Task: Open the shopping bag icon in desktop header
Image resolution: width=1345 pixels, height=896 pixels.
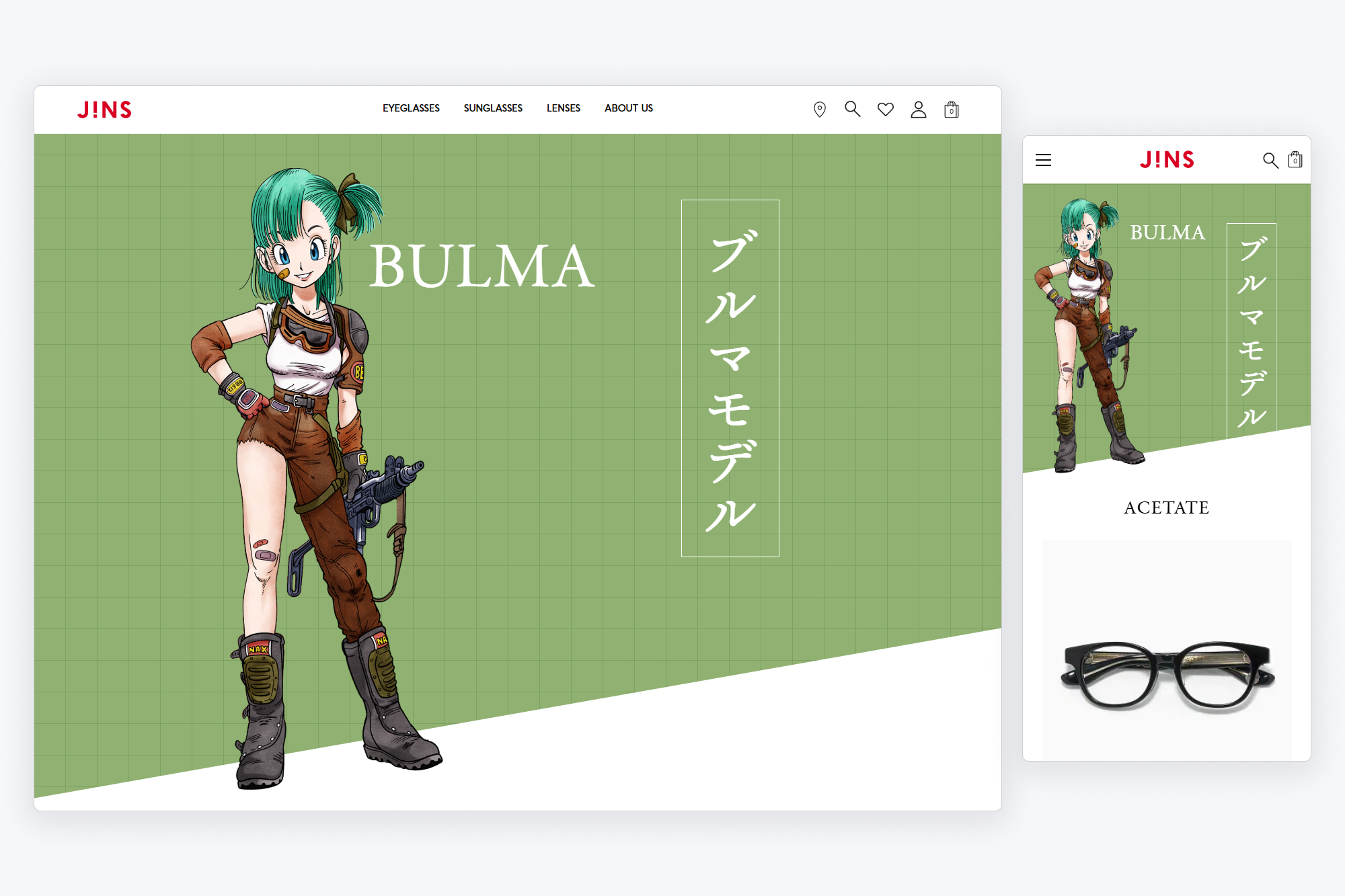Action: 952,109
